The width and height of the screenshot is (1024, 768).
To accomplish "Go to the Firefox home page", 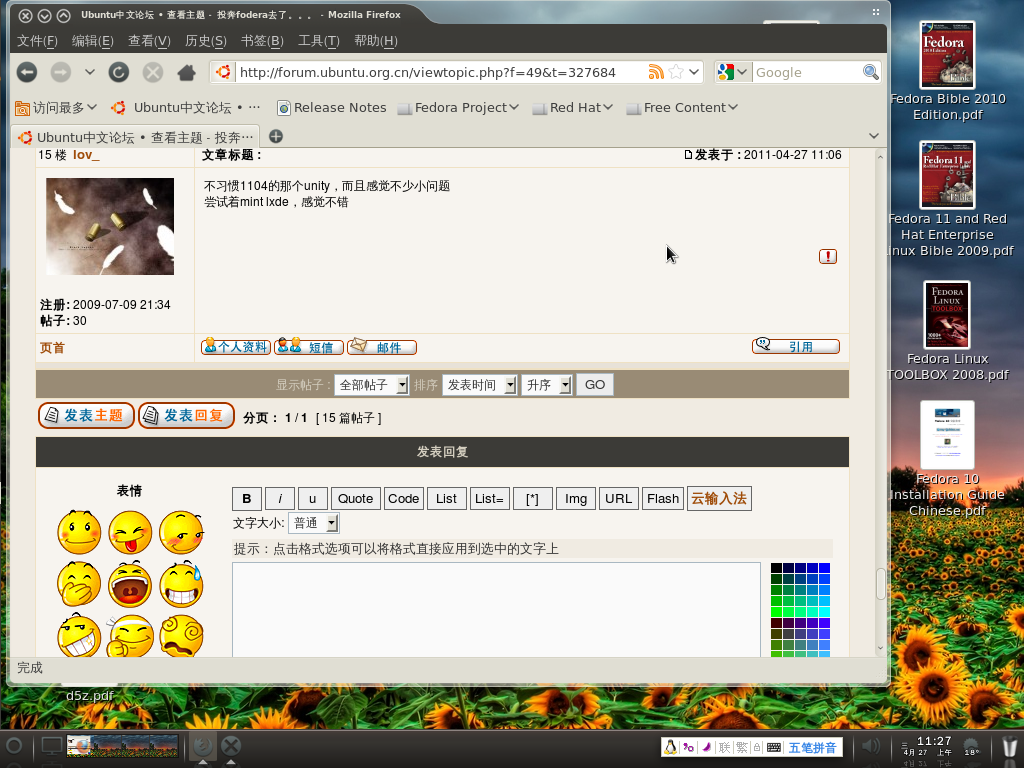I will (185, 72).
